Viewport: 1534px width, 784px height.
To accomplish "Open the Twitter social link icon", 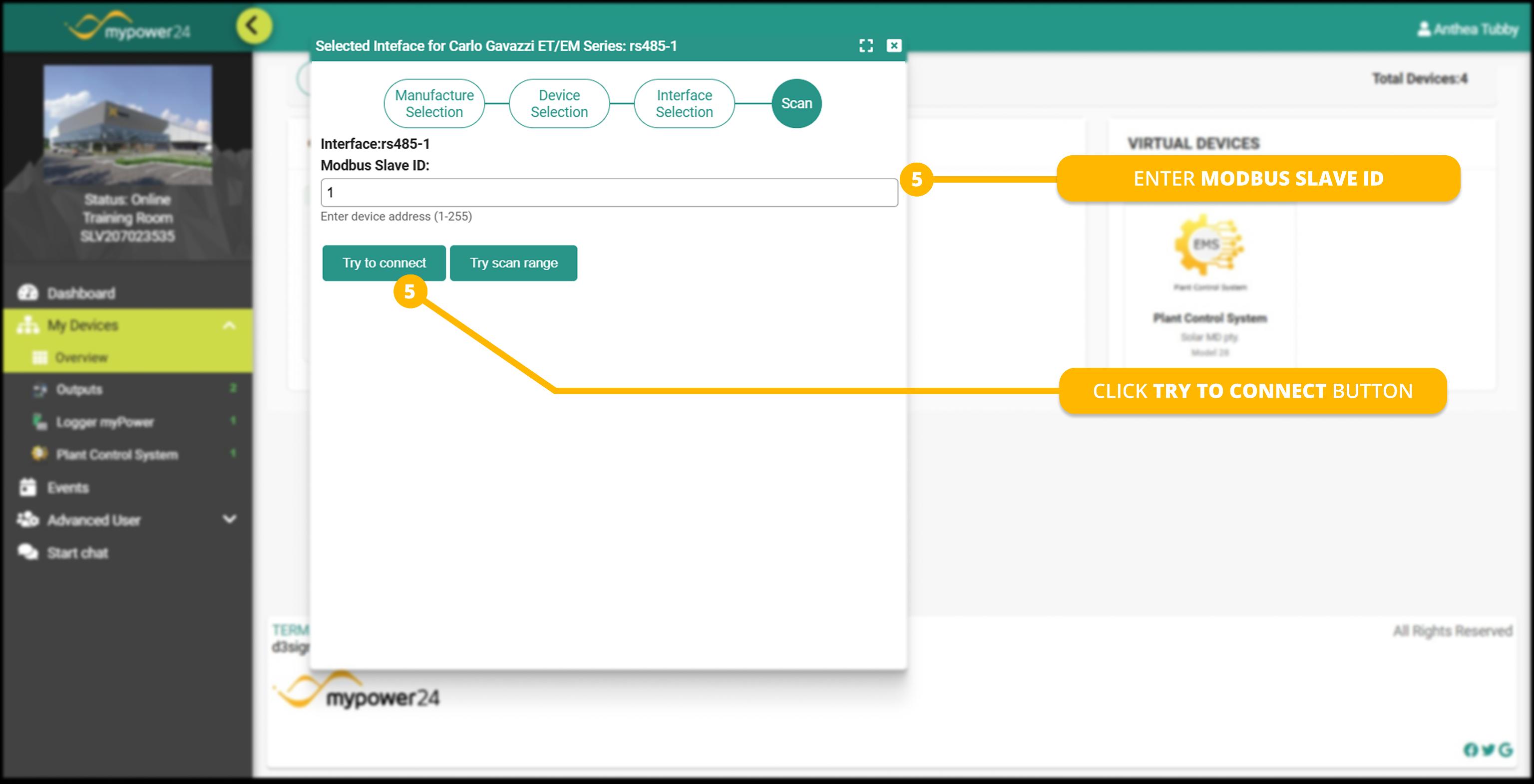I will [x=1488, y=750].
